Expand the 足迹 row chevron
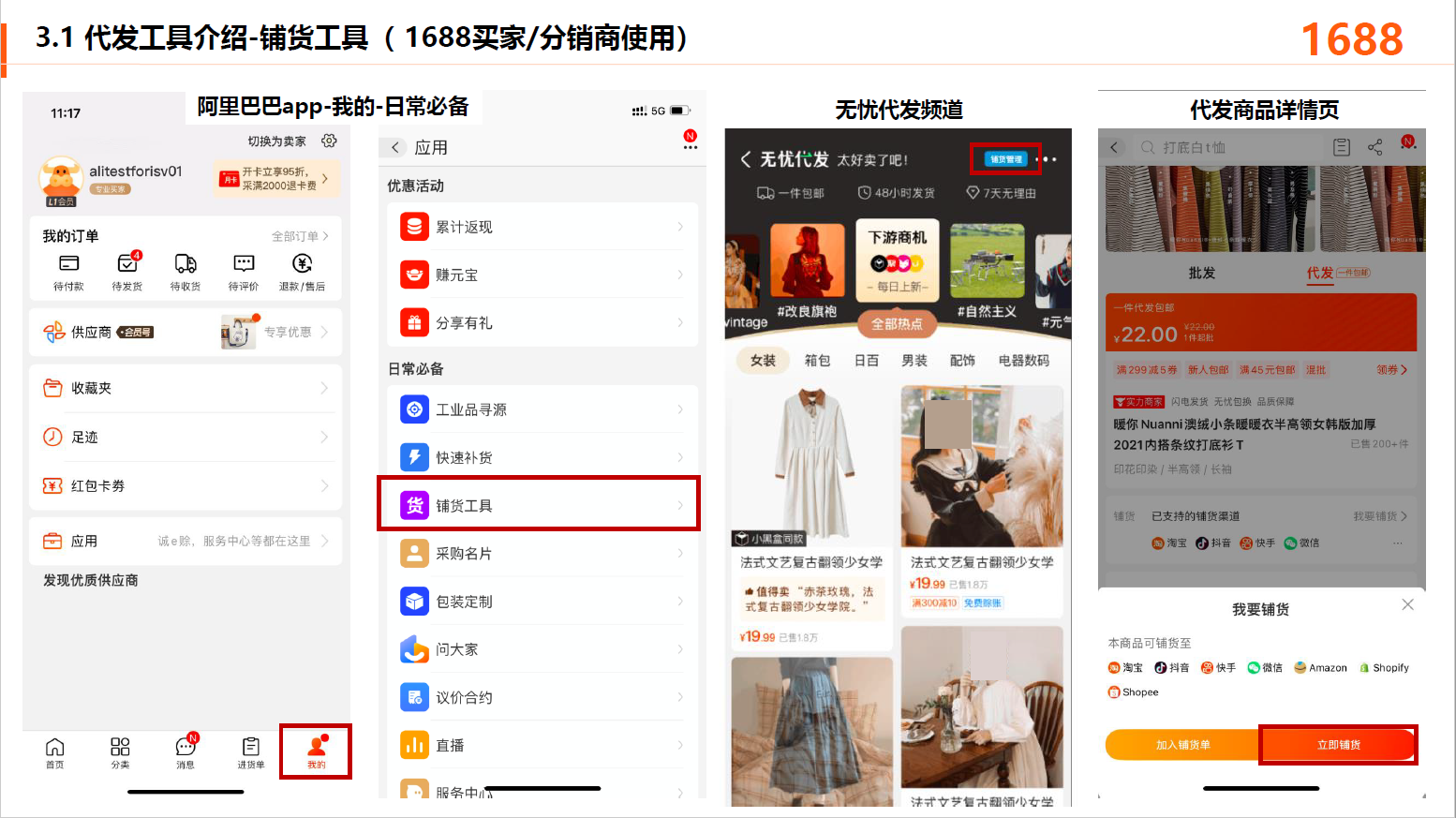 coord(324,437)
